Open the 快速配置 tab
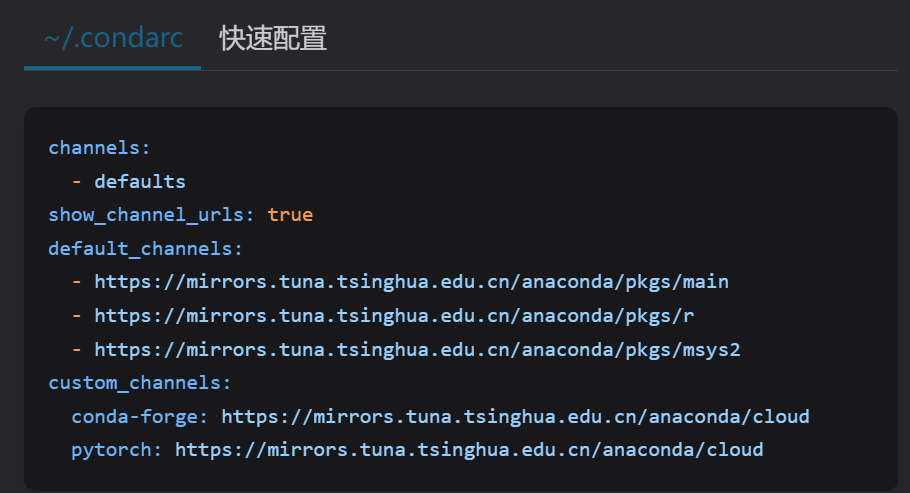Screen dimensions: 910x493 click(273, 39)
